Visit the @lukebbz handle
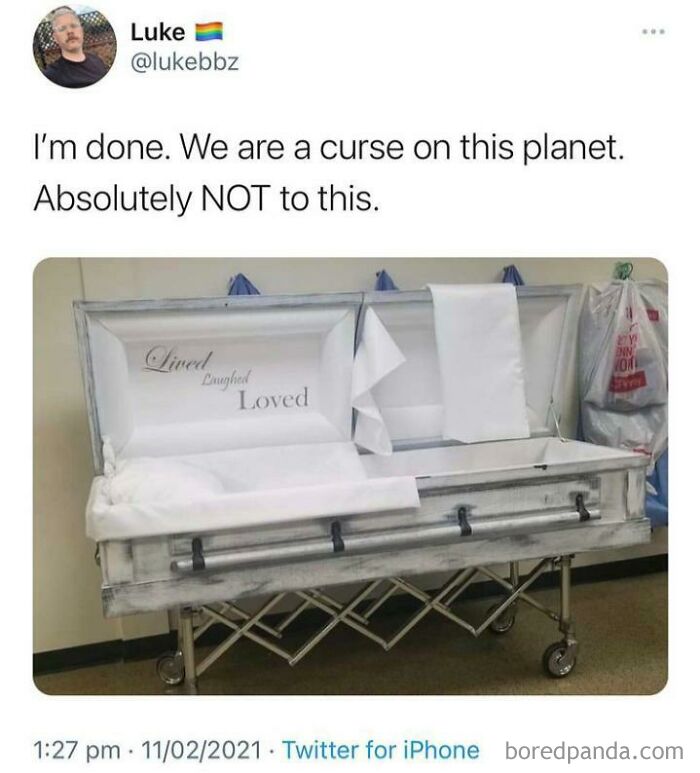700x773 pixels. 184,62
